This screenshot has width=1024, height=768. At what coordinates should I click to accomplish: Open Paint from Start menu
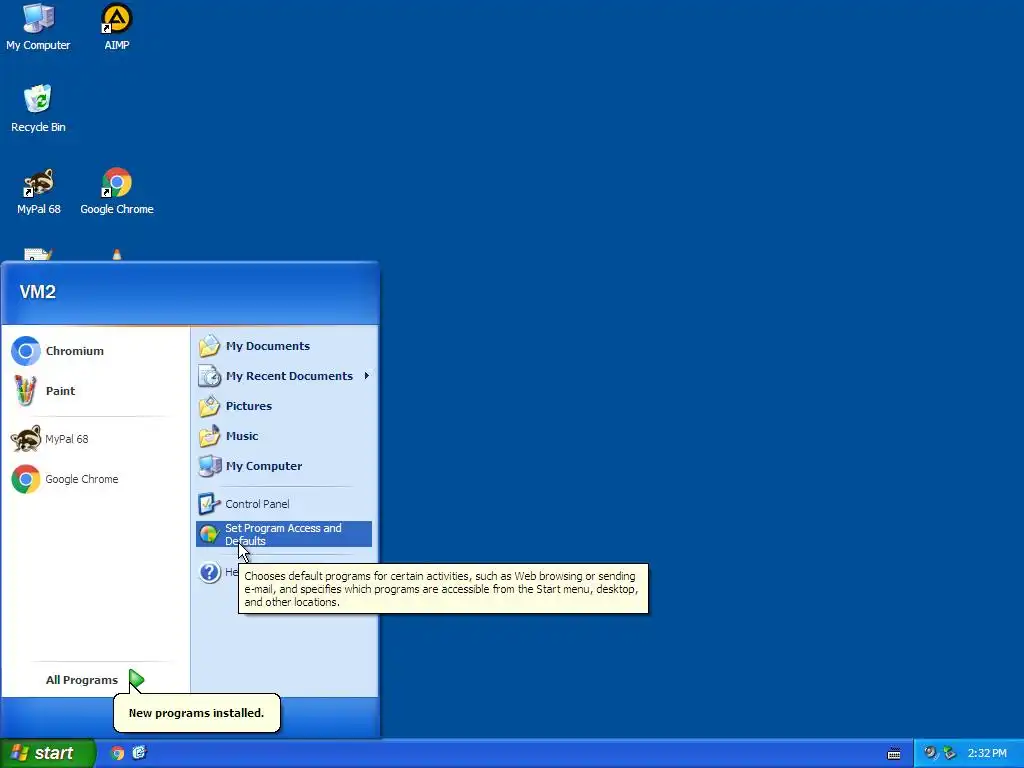pyautogui.click(x=96, y=391)
